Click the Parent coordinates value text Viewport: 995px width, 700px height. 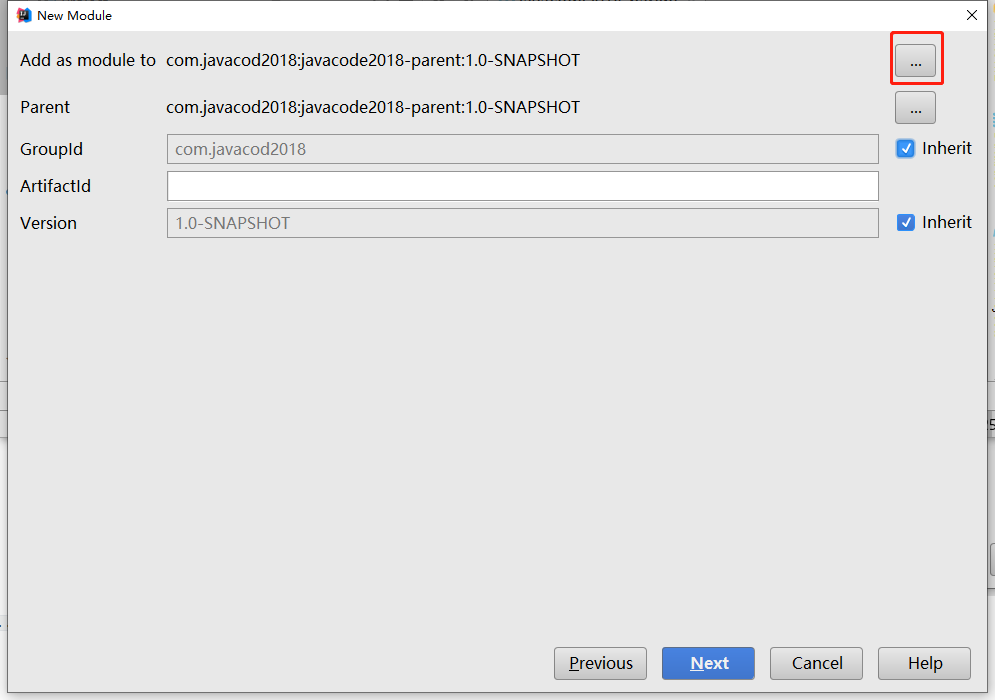(x=372, y=107)
